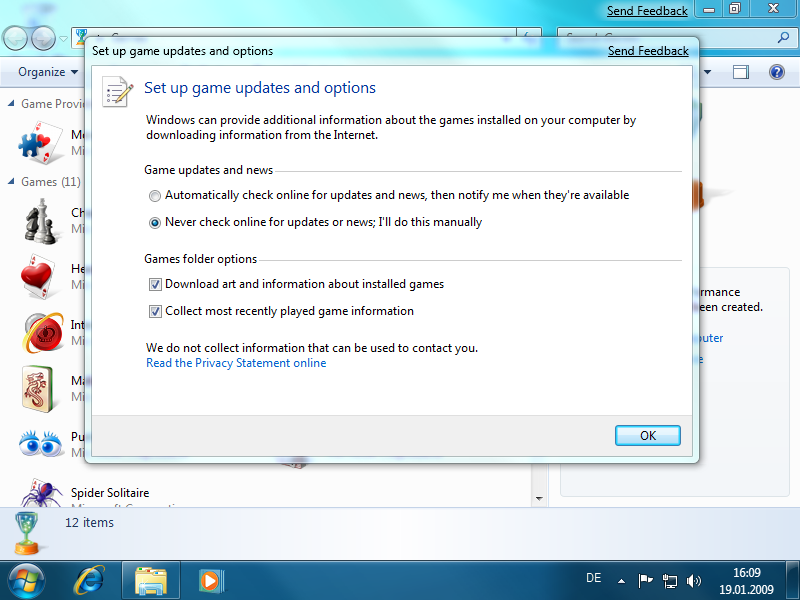800x600 pixels.
Task: Open Windows Media Player from taskbar
Action: [211, 580]
